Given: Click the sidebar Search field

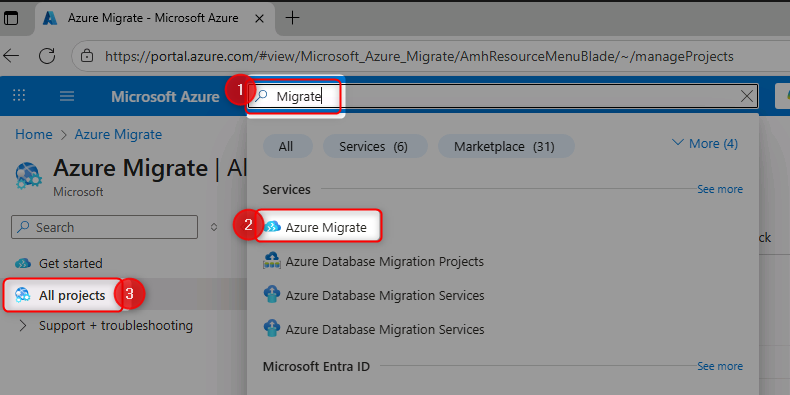Looking at the screenshot, I should pos(104,227).
